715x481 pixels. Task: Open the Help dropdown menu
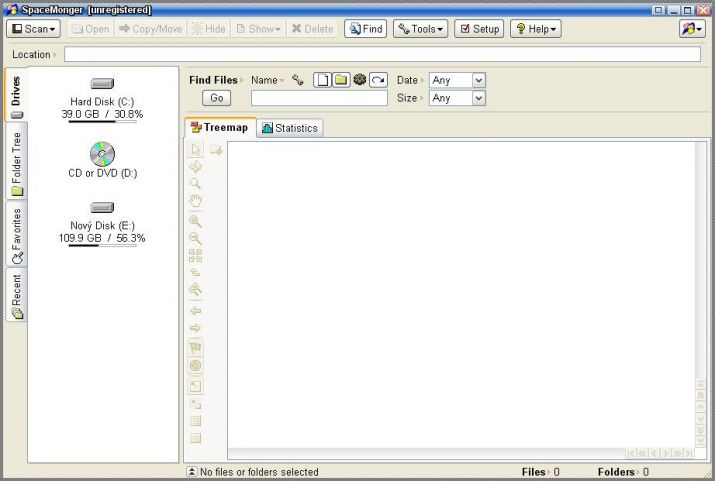coord(536,29)
